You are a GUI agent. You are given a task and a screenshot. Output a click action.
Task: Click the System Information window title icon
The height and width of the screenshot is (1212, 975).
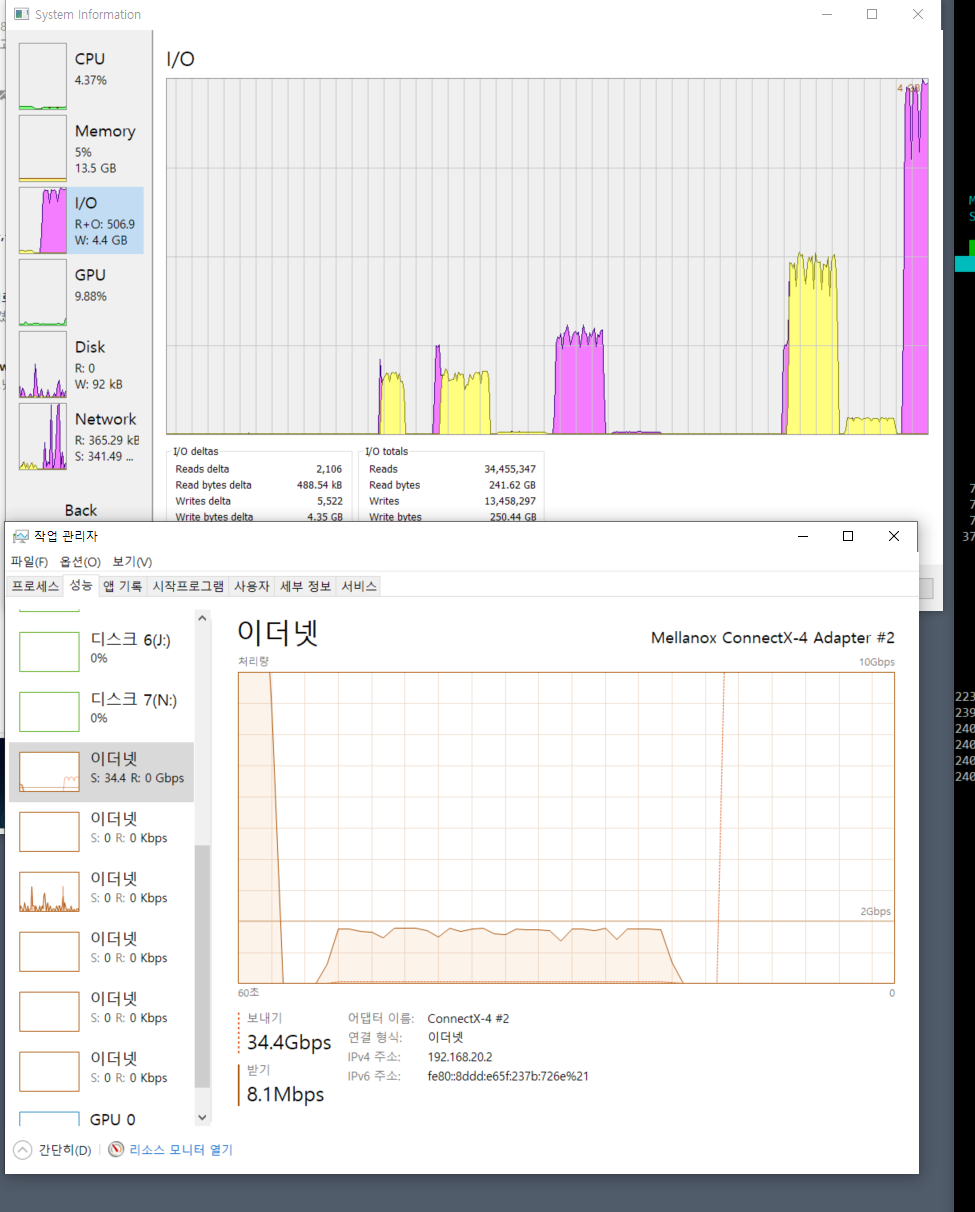(x=21, y=15)
